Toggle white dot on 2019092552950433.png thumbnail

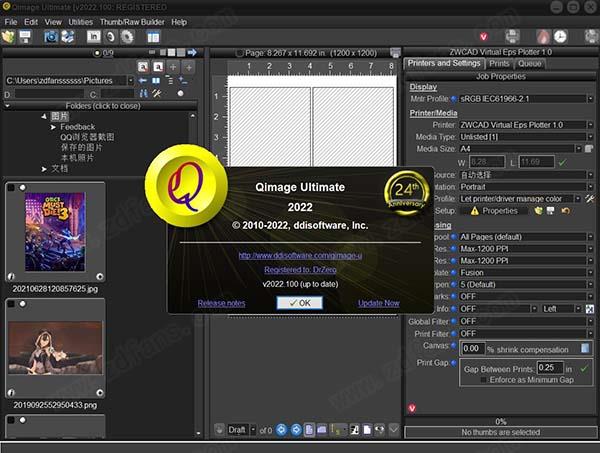coord(23,304)
